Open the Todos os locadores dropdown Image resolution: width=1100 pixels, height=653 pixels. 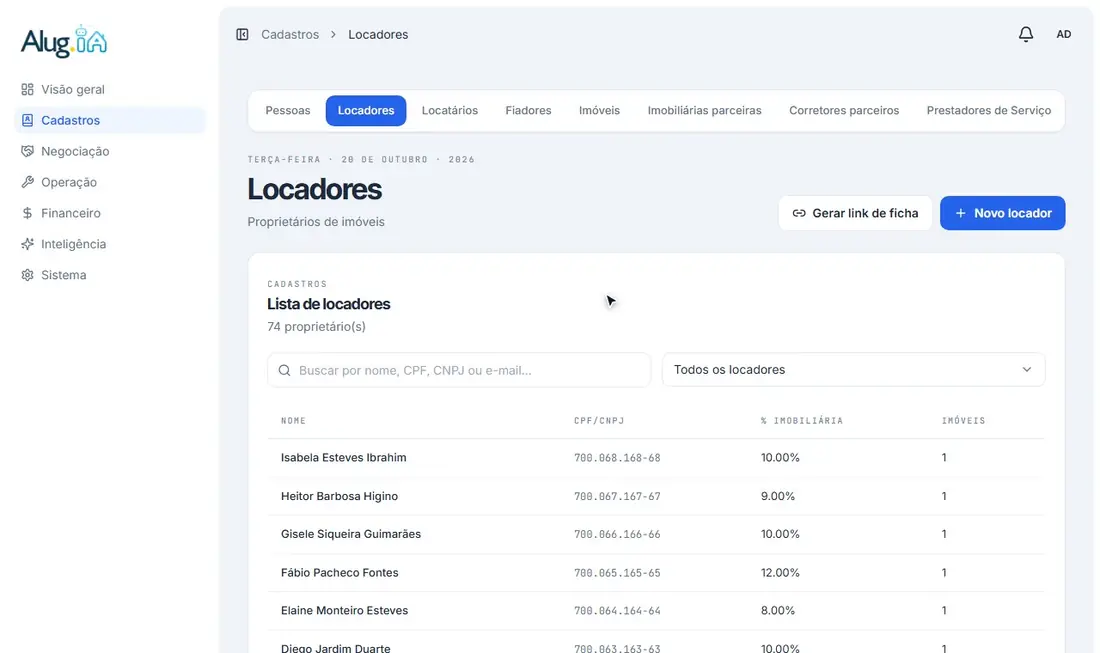click(853, 370)
